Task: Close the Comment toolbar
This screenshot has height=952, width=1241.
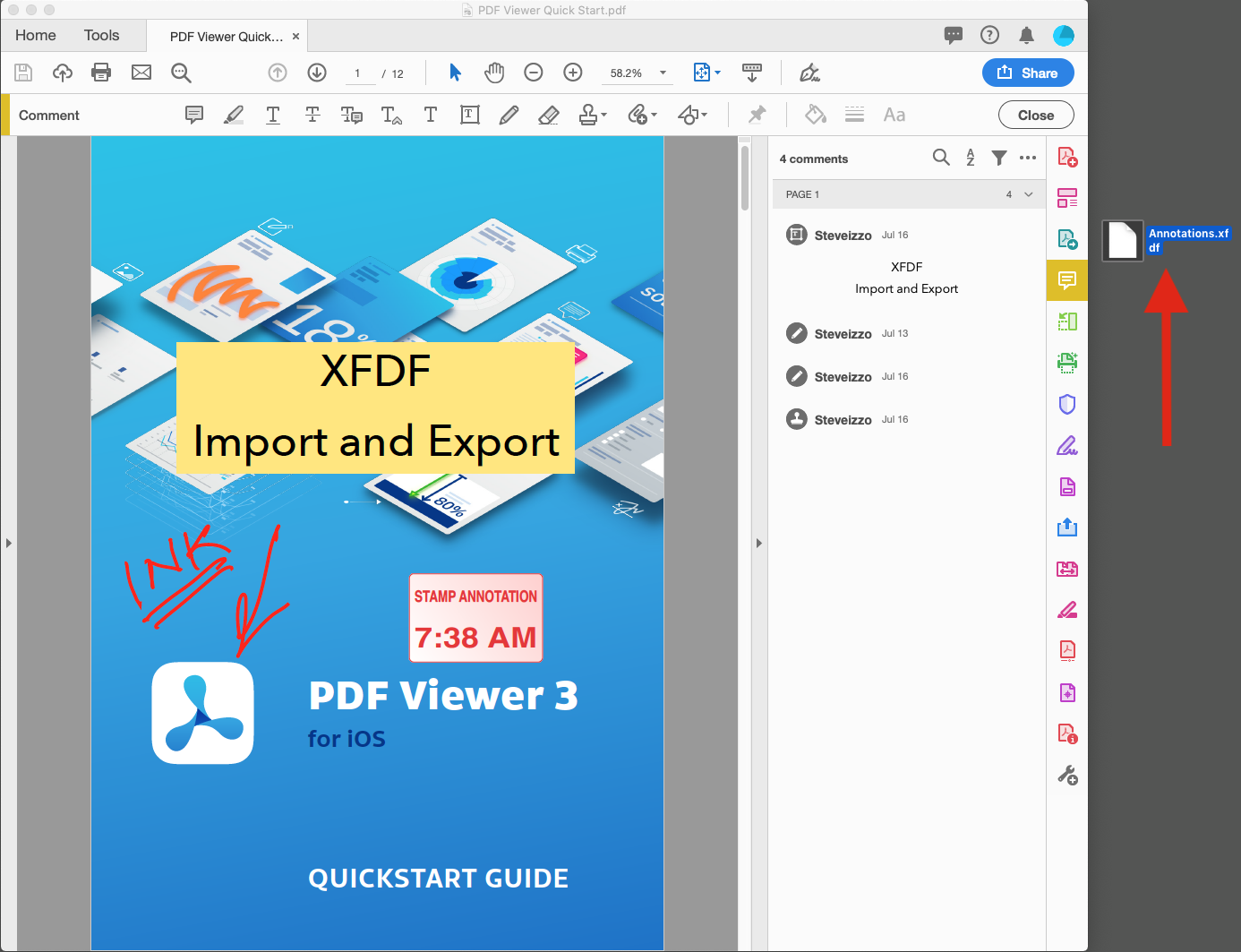Action: tap(1036, 115)
